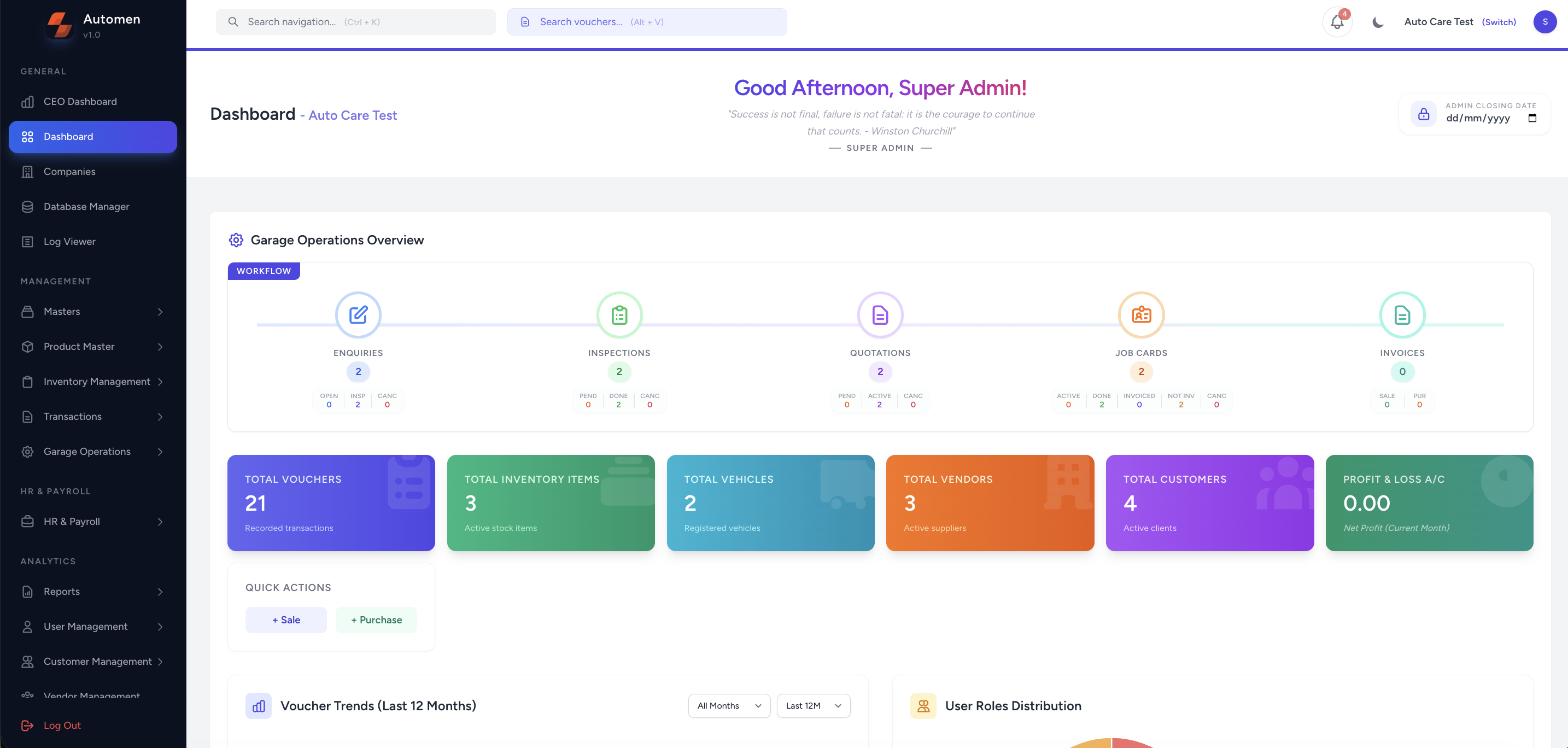
Task: Click the Database Manager stack icon
Action: tap(27, 207)
